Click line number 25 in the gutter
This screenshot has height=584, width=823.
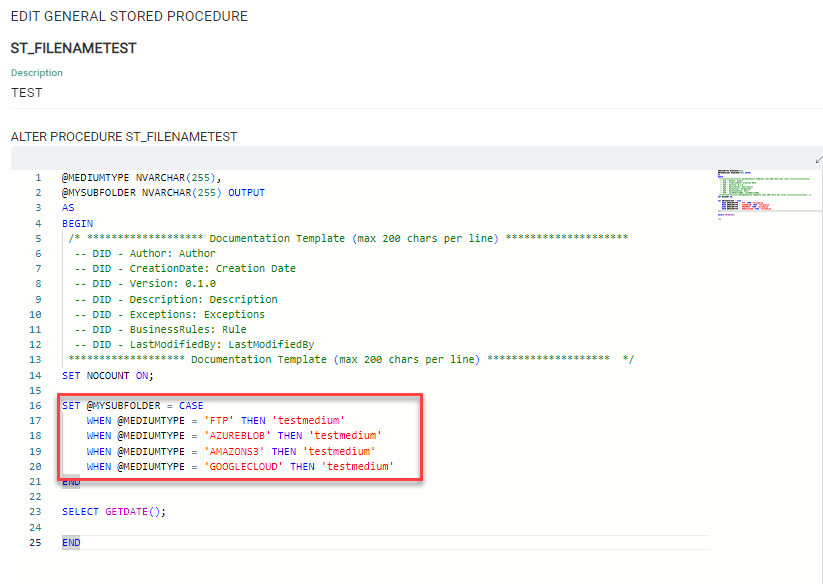(35, 542)
